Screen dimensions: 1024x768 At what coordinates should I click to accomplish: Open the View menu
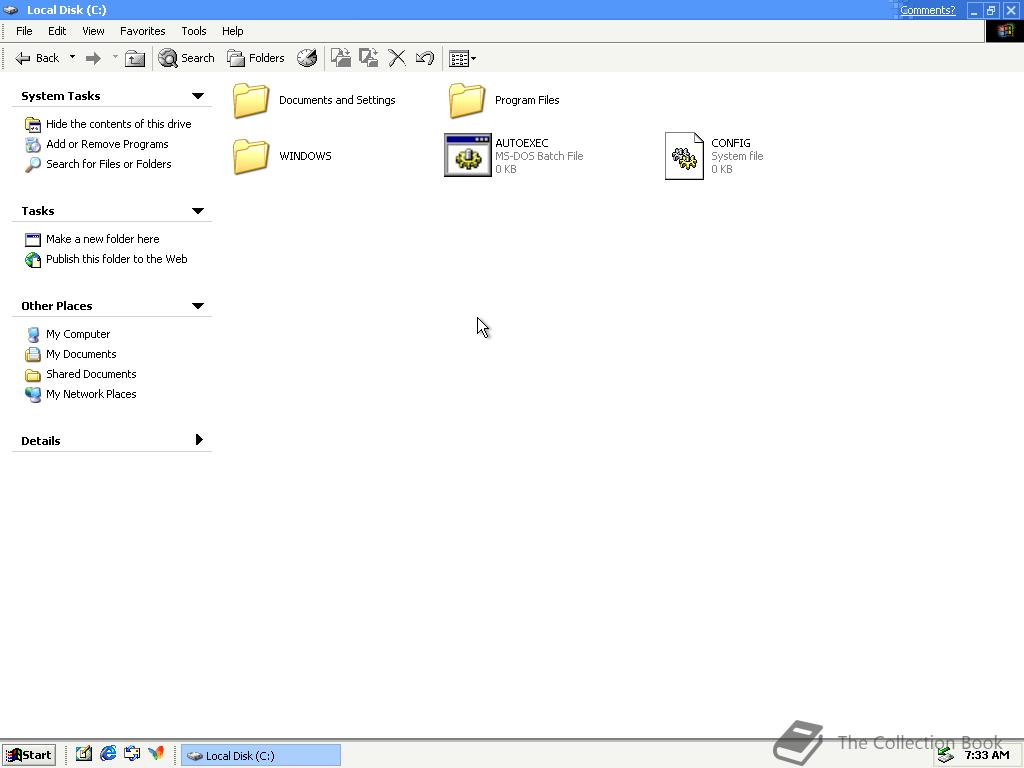tap(93, 31)
